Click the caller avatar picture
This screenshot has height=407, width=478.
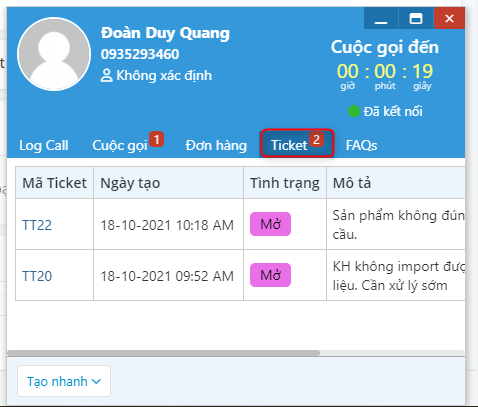pyautogui.click(x=54, y=54)
